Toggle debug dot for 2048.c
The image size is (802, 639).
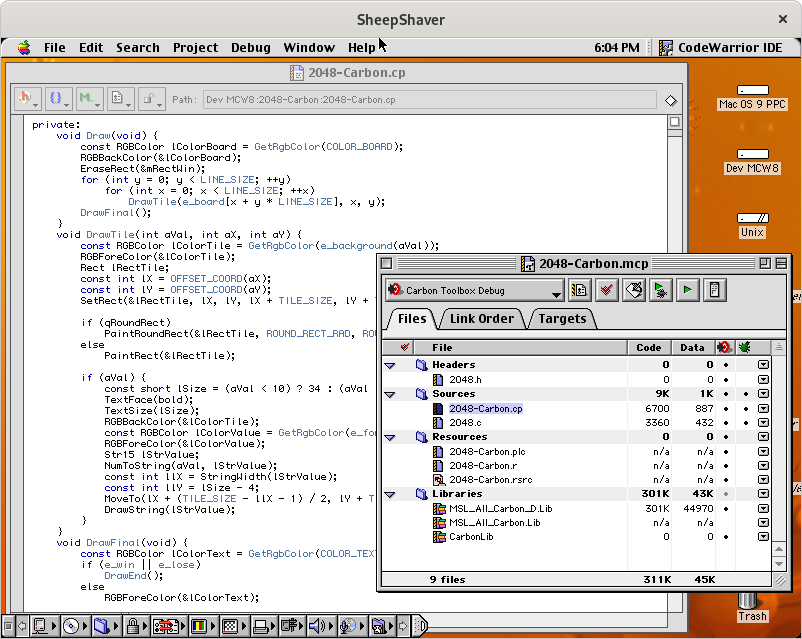(x=746, y=423)
